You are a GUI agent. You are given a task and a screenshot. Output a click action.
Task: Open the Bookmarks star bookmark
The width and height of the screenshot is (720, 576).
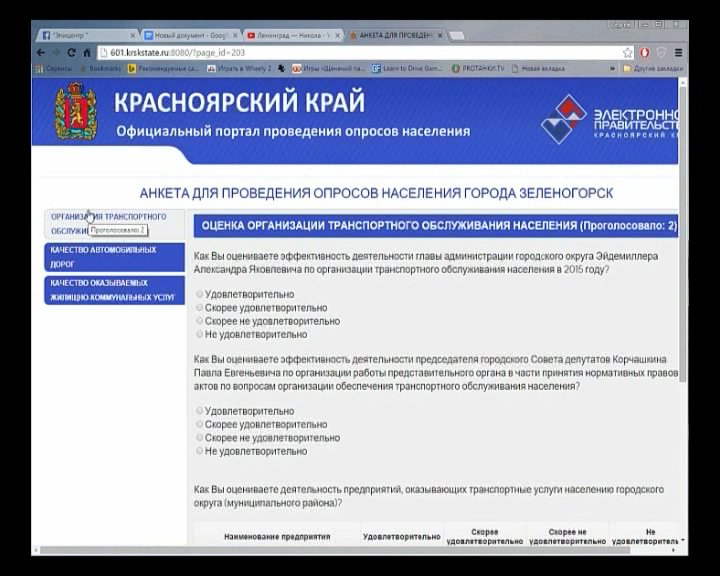(101, 68)
